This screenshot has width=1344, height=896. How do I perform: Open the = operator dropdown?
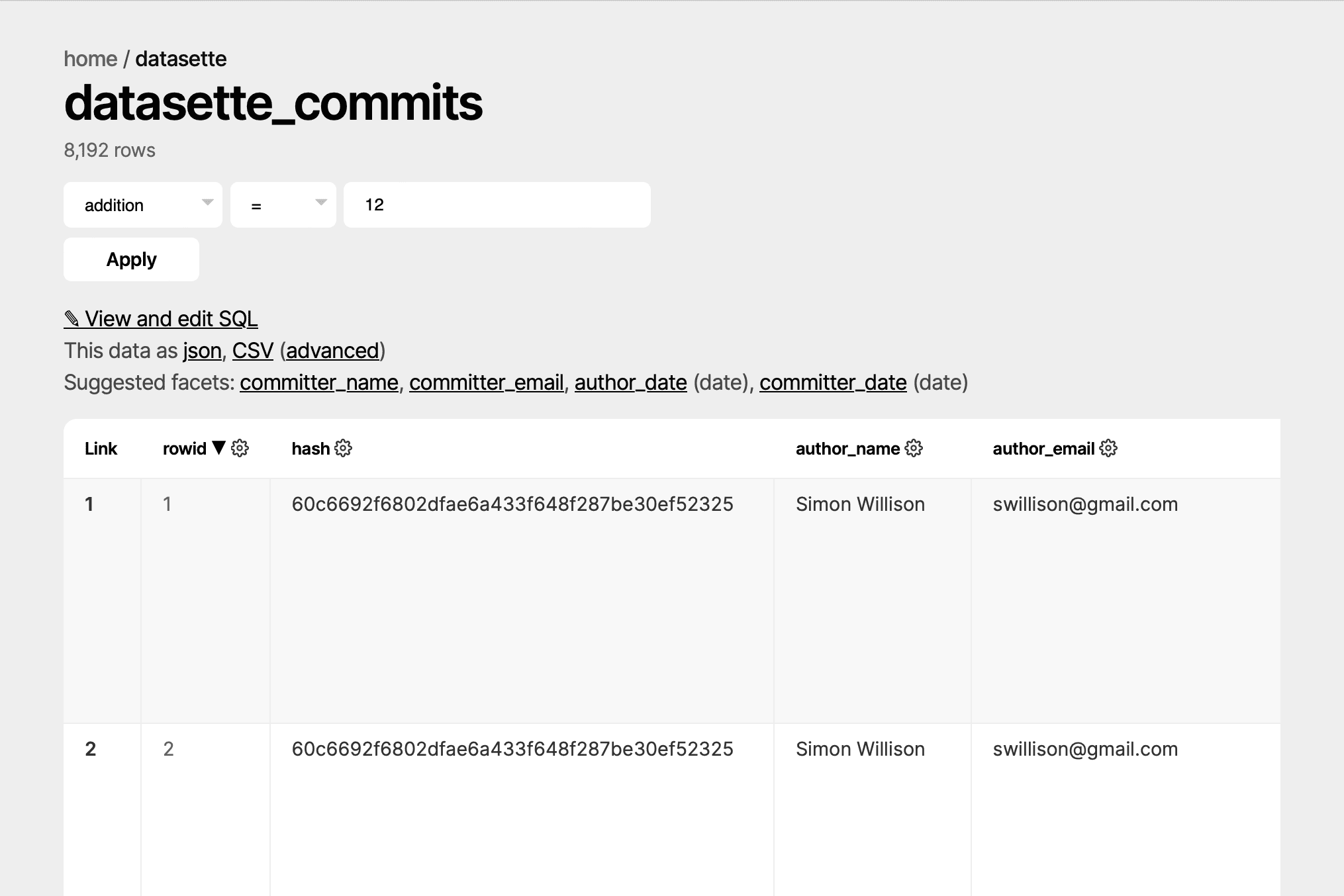pyautogui.click(x=283, y=204)
